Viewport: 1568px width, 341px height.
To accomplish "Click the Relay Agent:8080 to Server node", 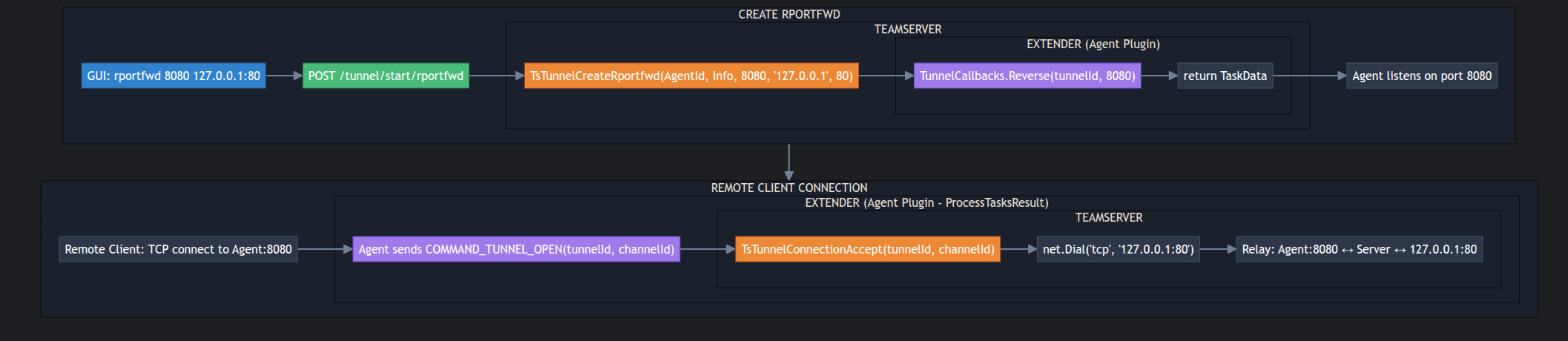I will click(x=1359, y=249).
